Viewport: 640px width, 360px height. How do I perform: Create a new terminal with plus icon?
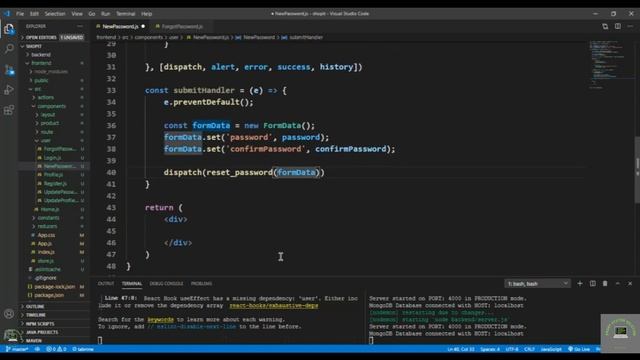(580, 283)
